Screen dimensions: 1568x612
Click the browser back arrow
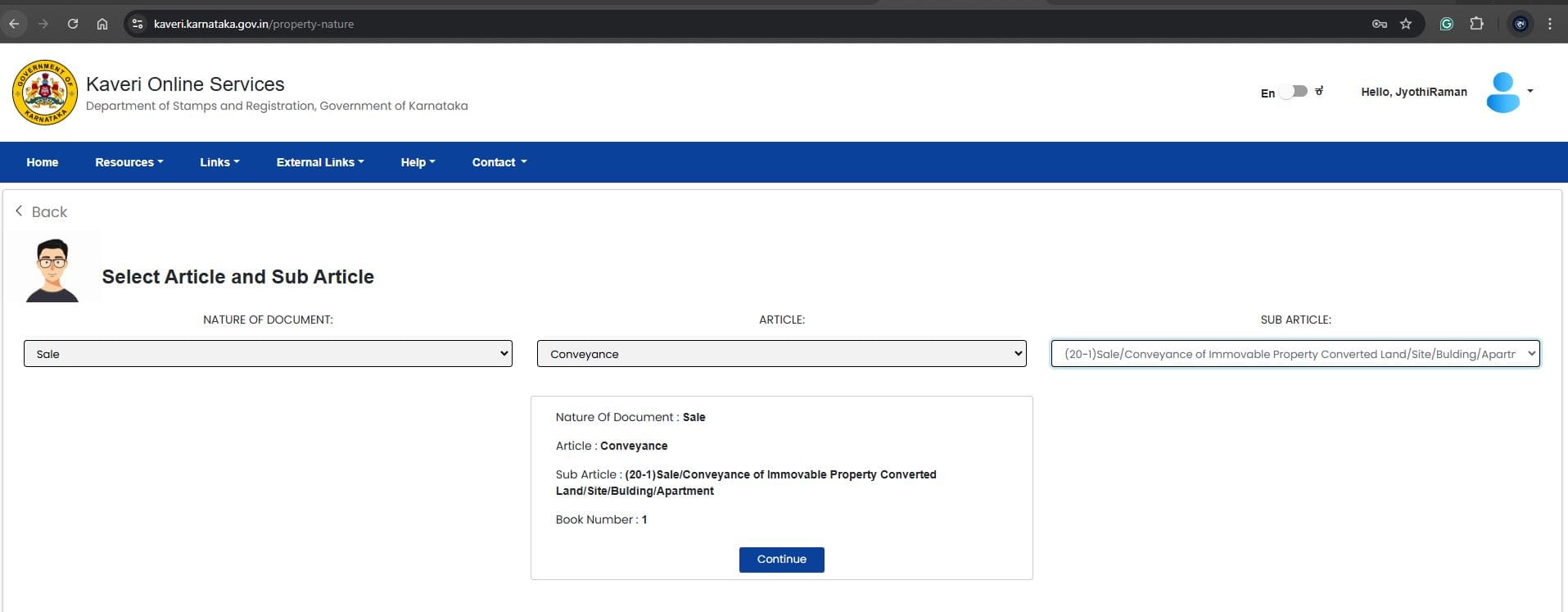click(x=14, y=24)
